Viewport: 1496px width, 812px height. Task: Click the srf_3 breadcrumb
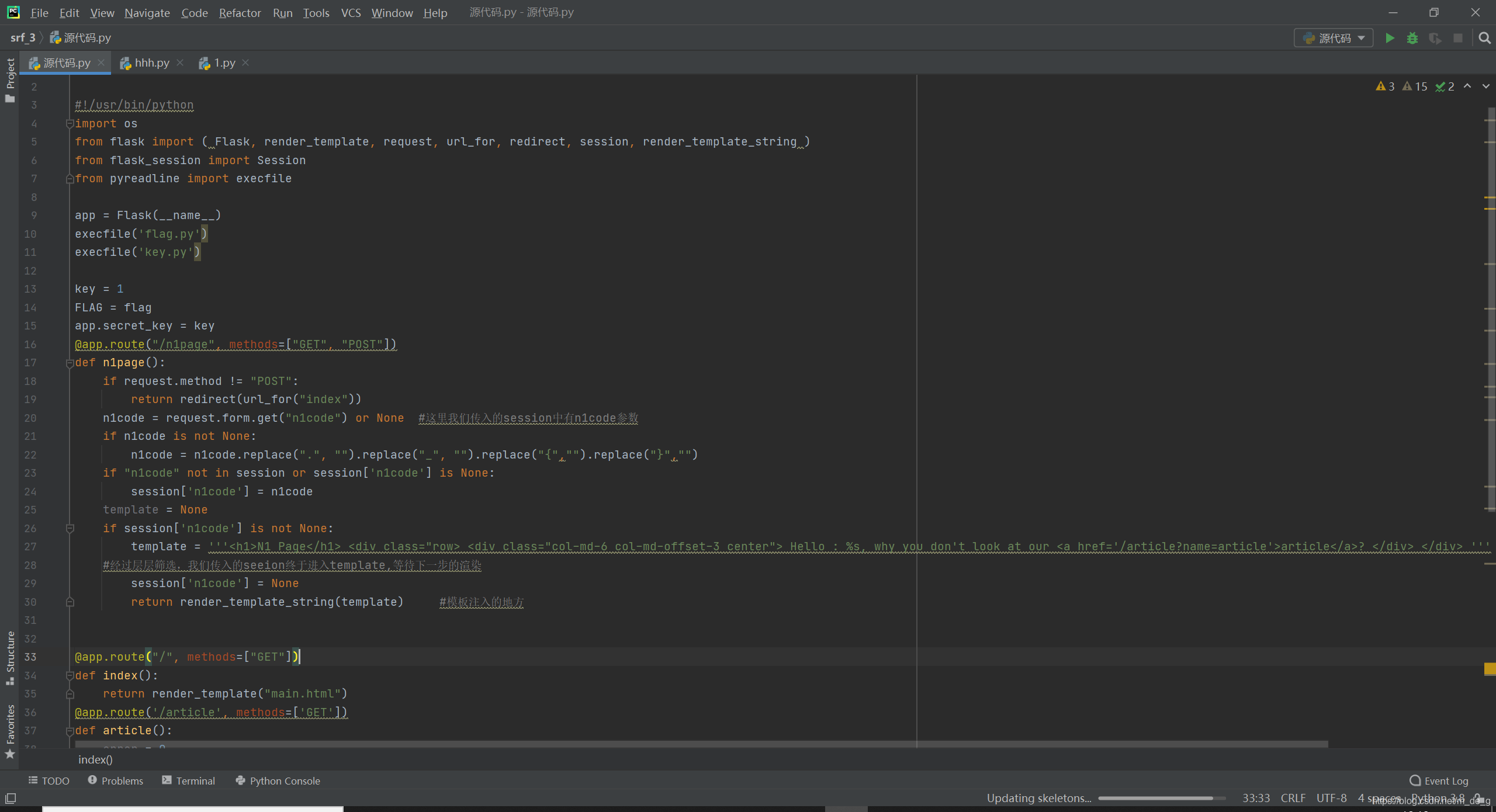23,37
